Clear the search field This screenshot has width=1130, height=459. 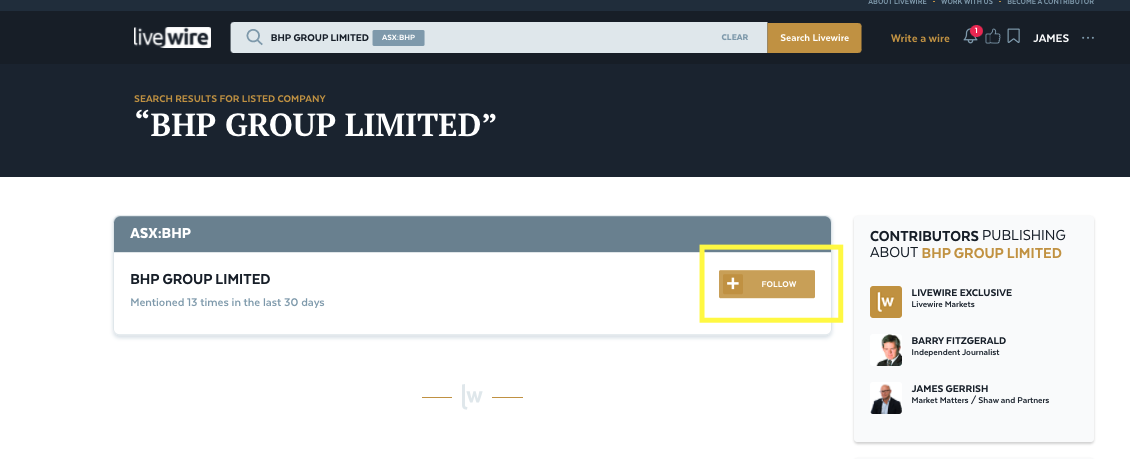[734, 38]
